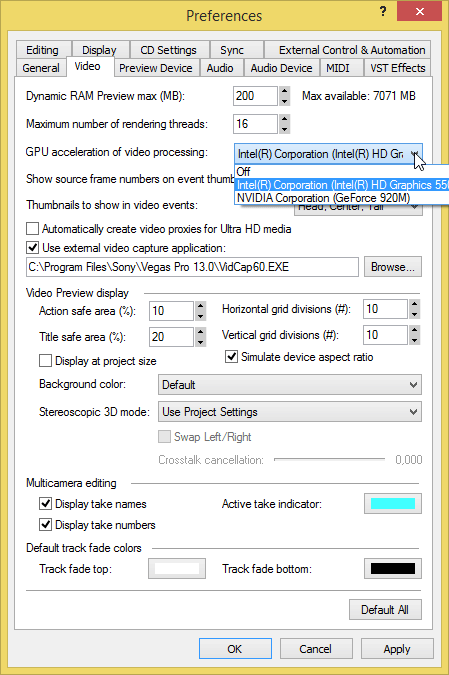This screenshot has height=675, width=449.
Task: Decrease maximum rendering threads value
Action: pyautogui.click(x=284, y=129)
